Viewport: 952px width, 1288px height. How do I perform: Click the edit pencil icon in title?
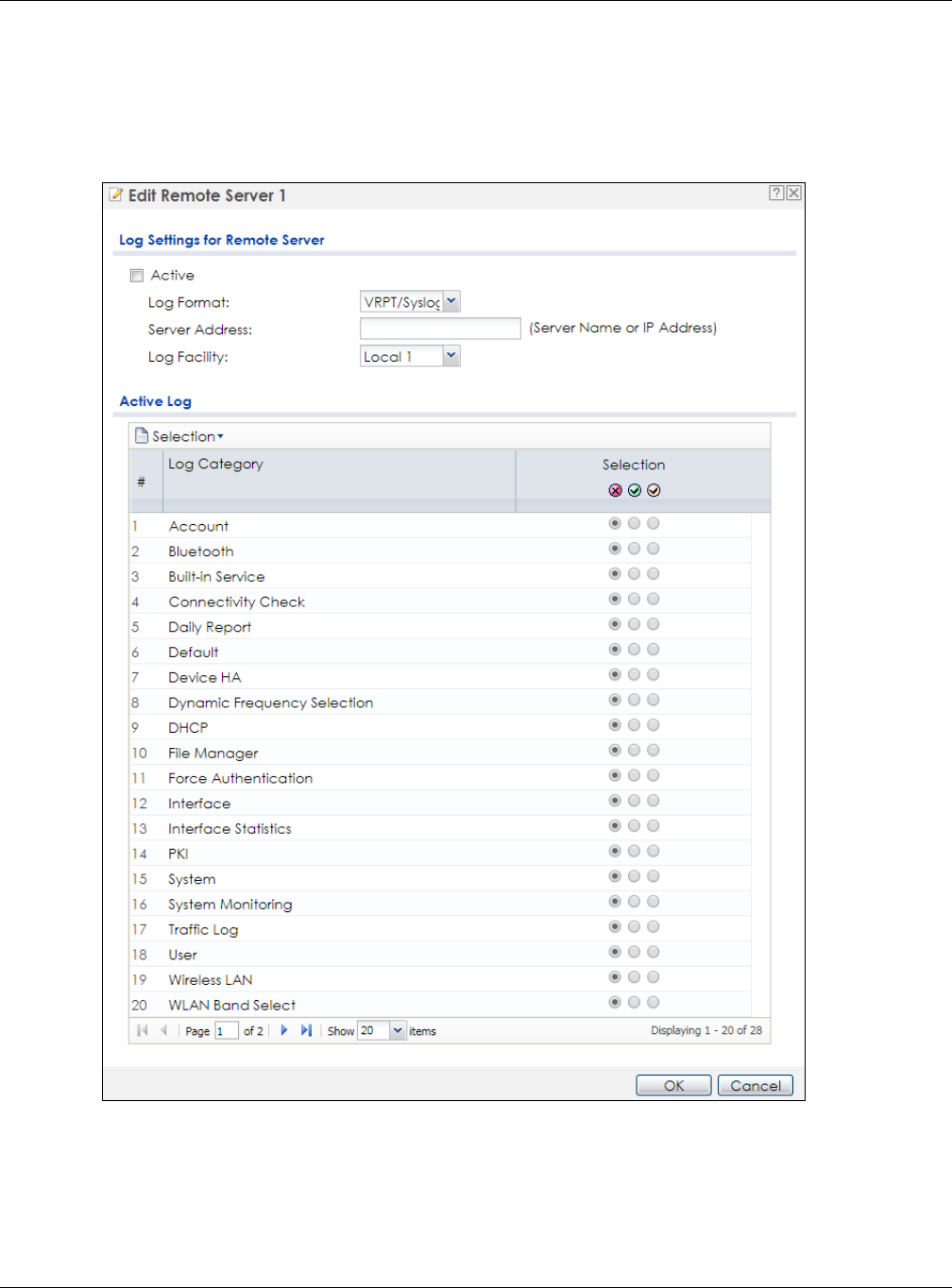click(116, 195)
